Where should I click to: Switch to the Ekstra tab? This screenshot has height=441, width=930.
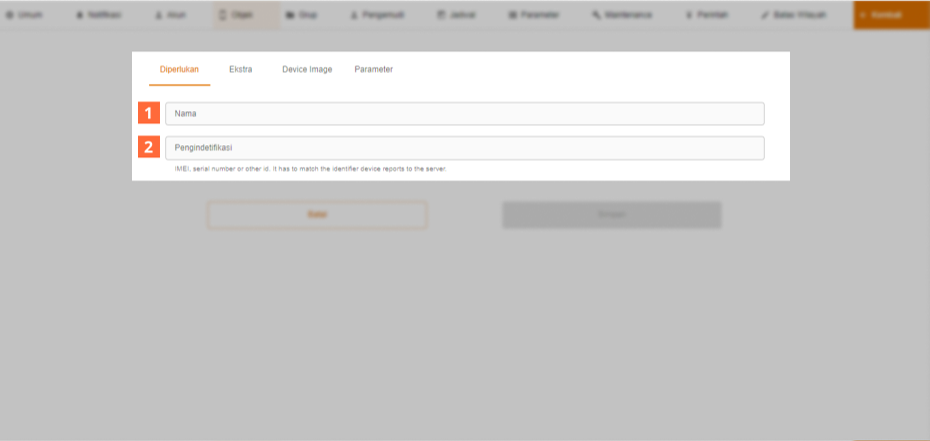click(x=240, y=70)
